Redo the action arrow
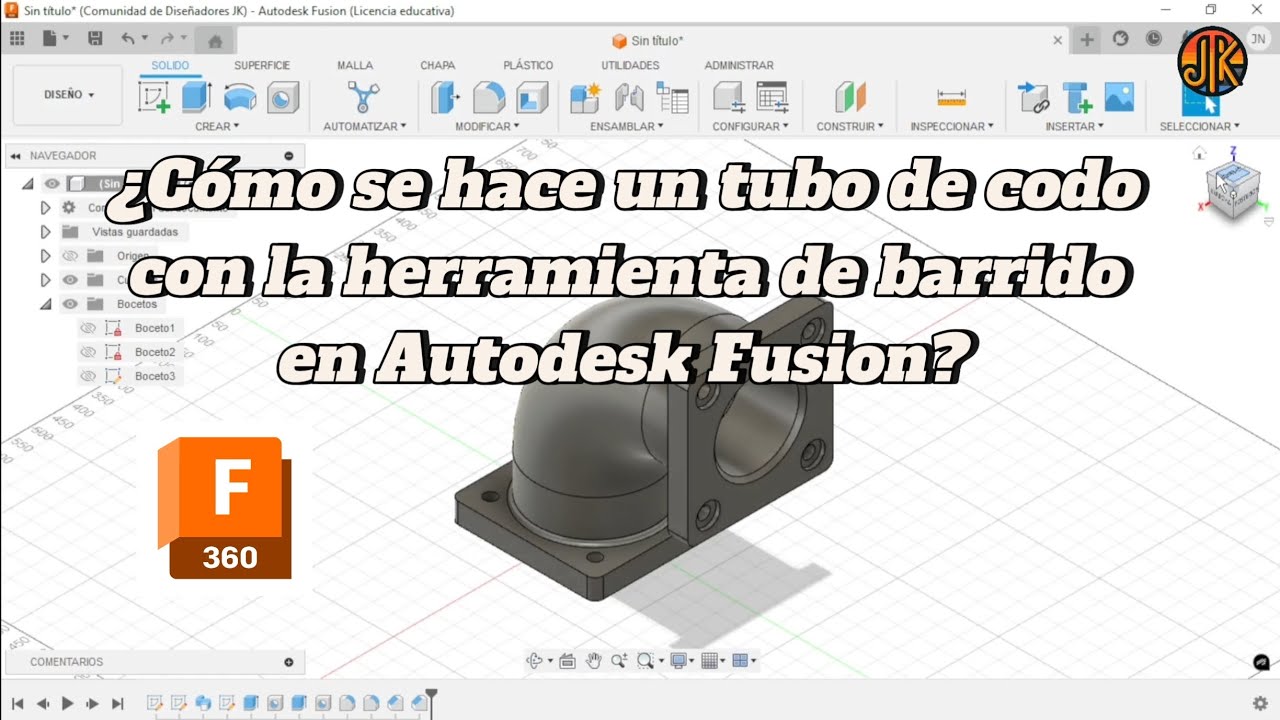1280x720 pixels. (167, 39)
